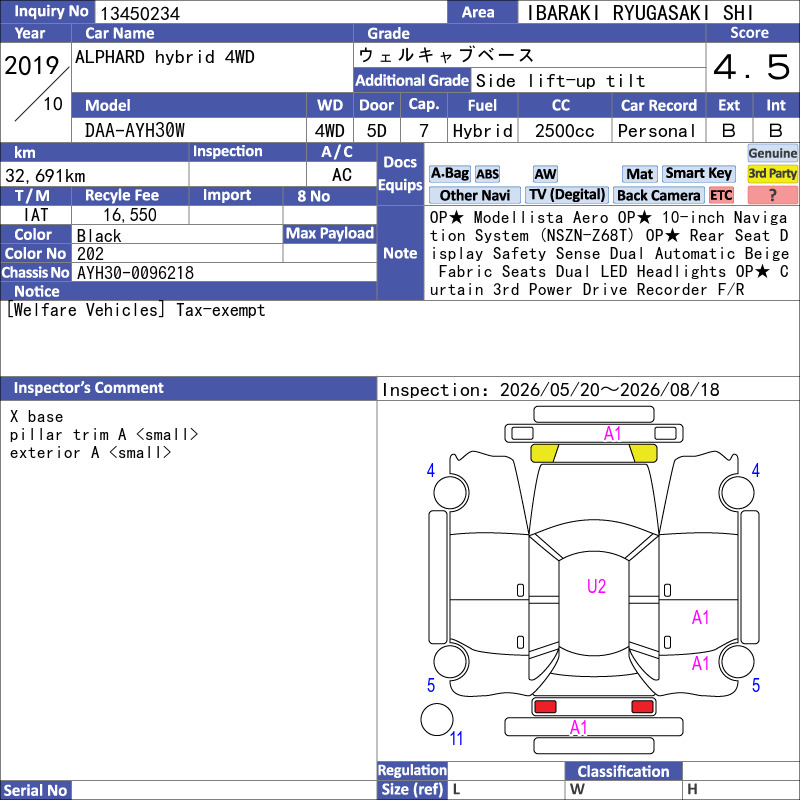Click the left red tail light
Viewport: 800px width, 800px height.
point(544,707)
